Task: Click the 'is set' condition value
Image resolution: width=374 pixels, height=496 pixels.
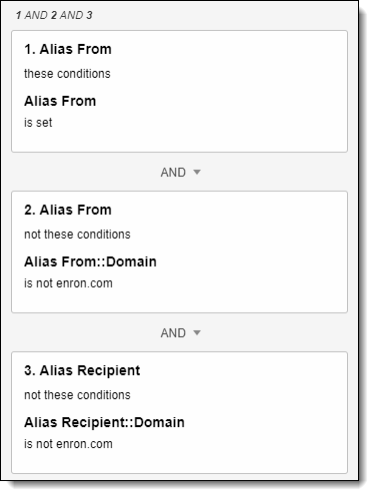Action: [38, 123]
